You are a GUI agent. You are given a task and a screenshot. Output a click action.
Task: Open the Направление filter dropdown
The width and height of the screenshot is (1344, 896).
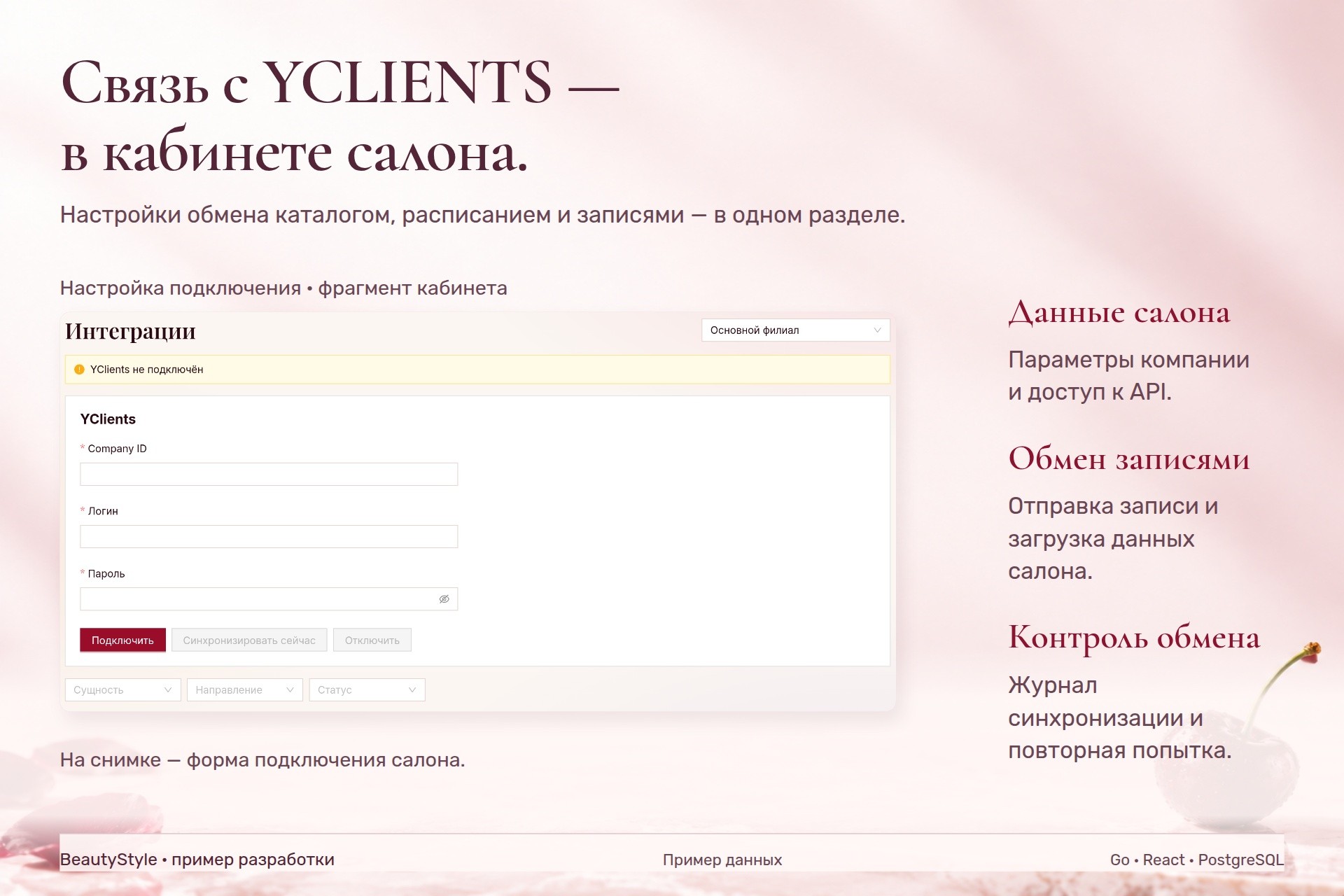point(244,690)
